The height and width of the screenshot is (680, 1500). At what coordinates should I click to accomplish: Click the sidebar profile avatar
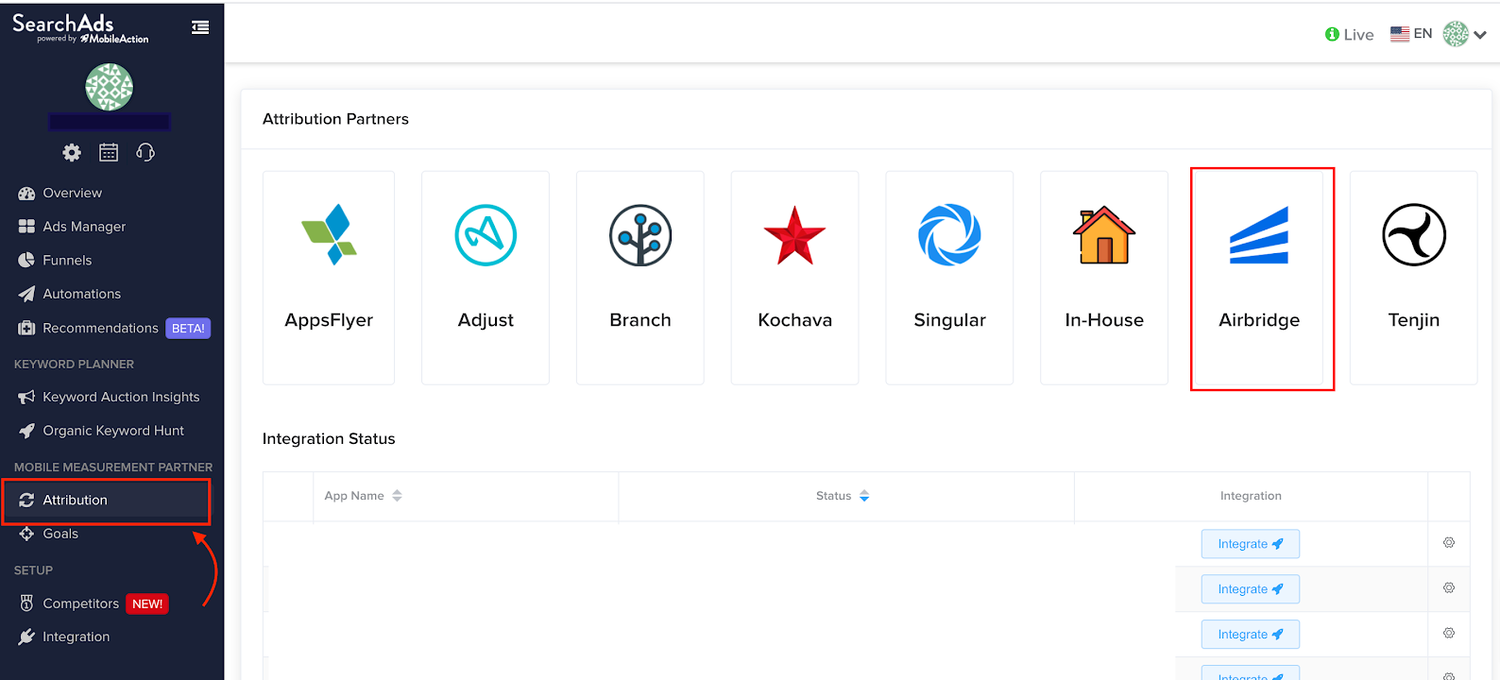click(109, 87)
